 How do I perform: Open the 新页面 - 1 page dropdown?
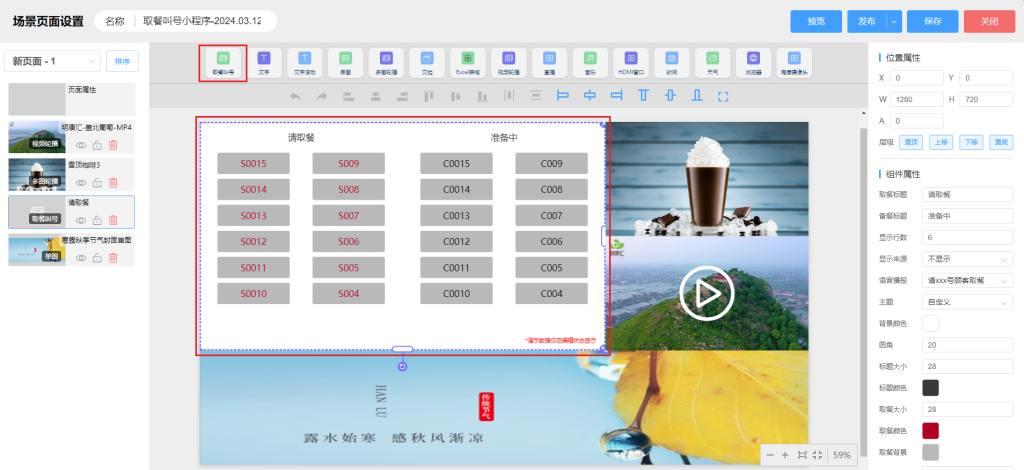(x=52, y=61)
